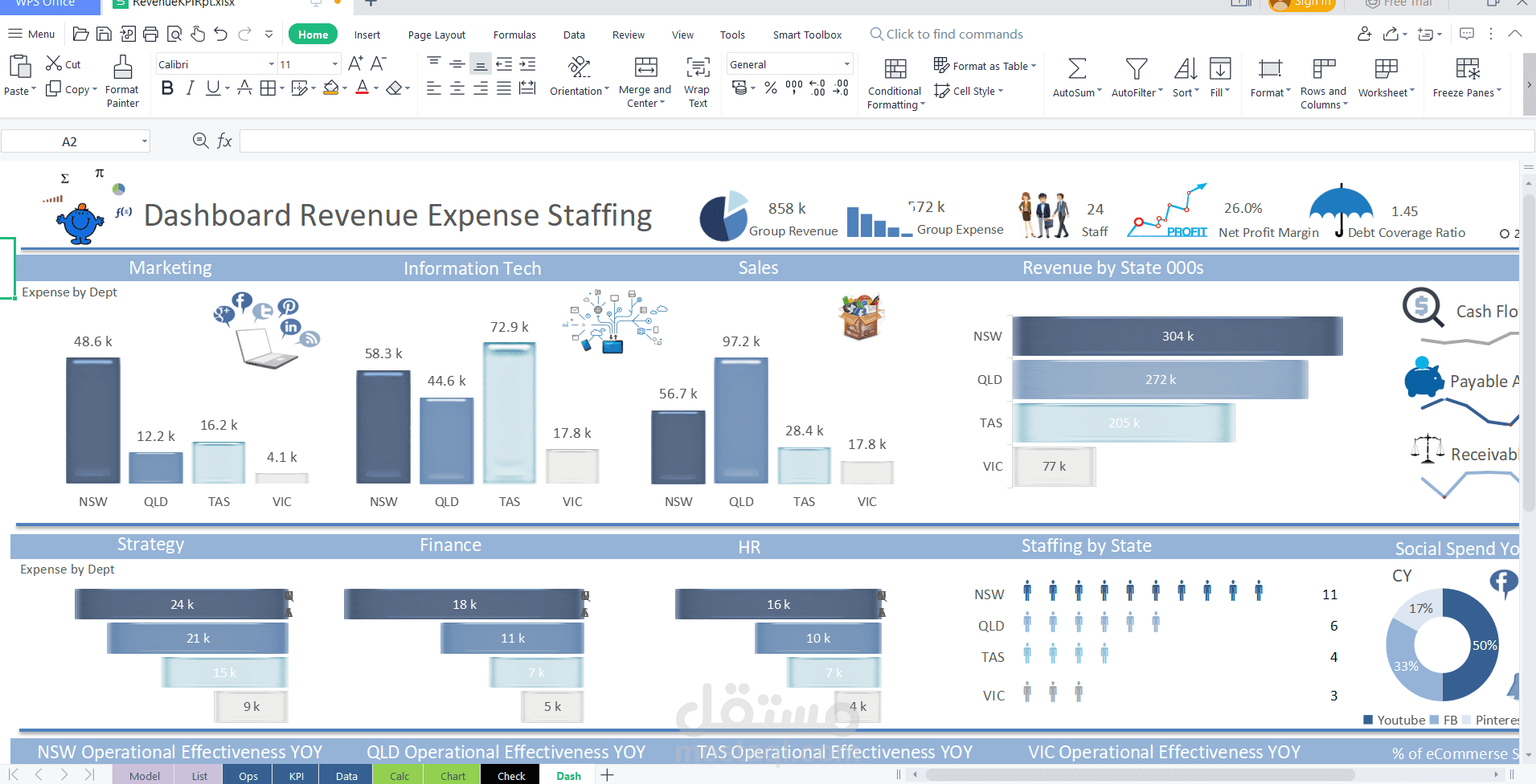The width and height of the screenshot is (1536, 784).
Task: Switch to the KPI sheet tab
Action: point(297,776)
